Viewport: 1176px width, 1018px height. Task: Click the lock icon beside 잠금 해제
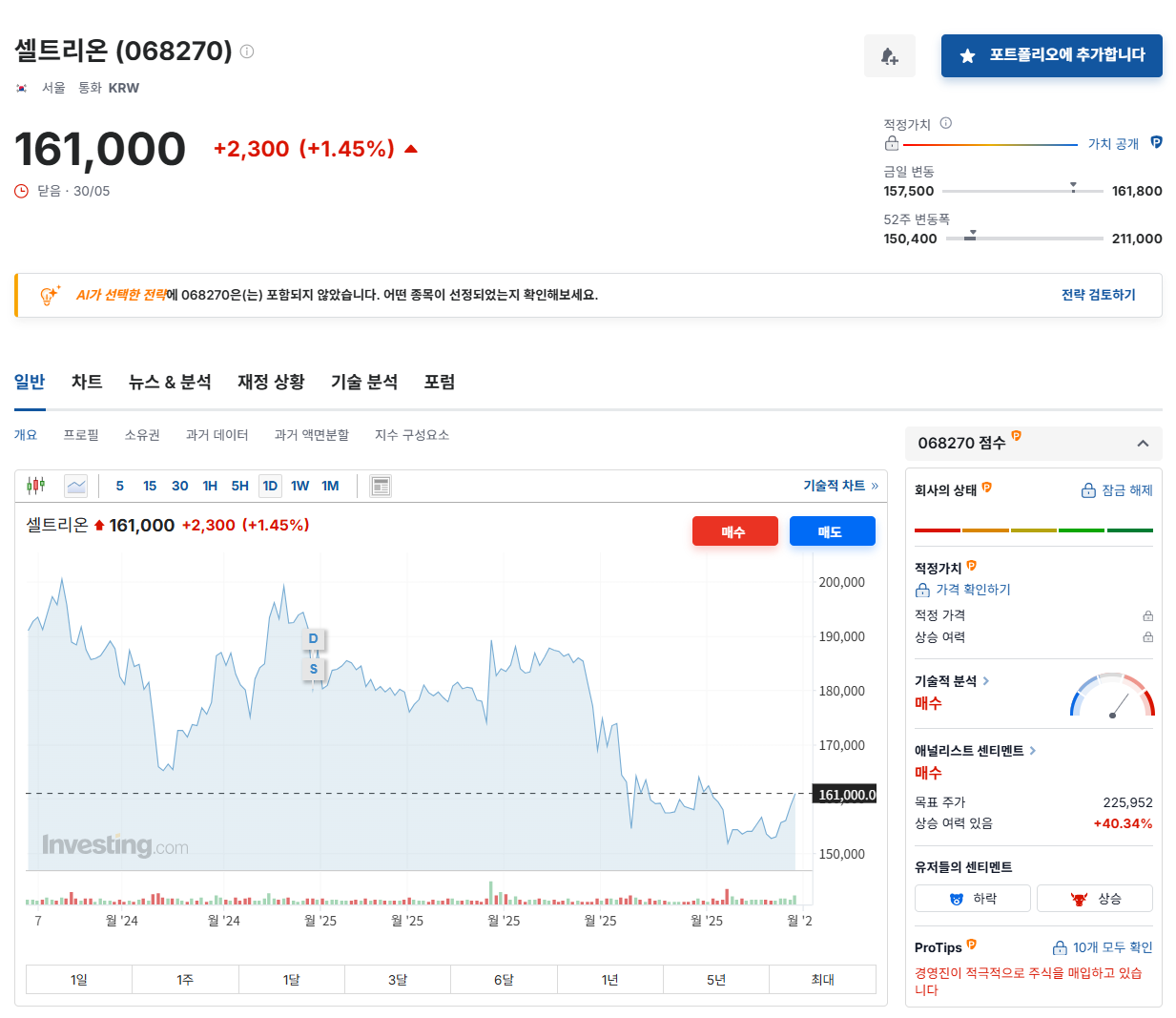tap(1087, 489)
